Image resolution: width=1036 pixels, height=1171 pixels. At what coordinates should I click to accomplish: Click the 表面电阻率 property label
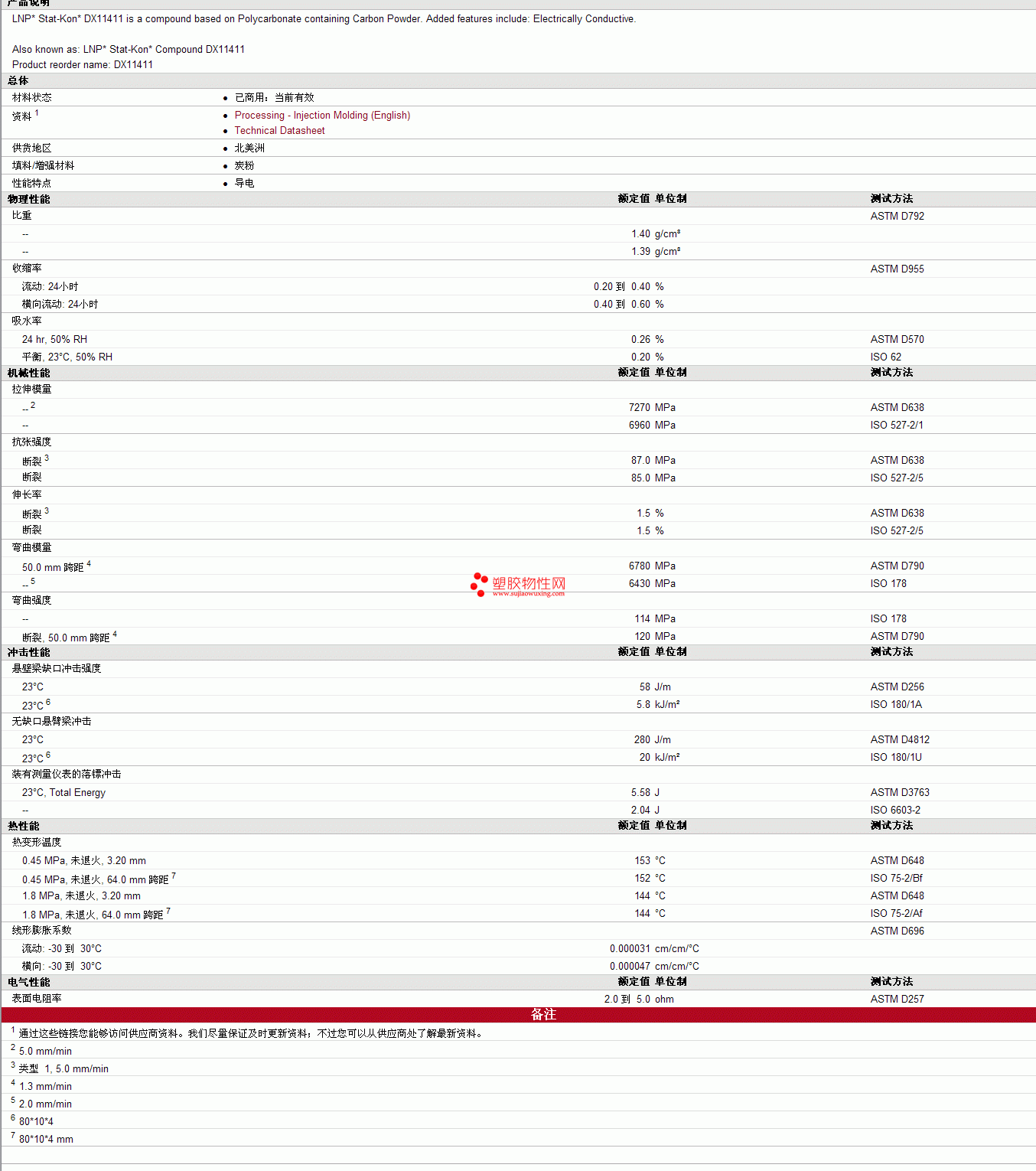(37, 999)
